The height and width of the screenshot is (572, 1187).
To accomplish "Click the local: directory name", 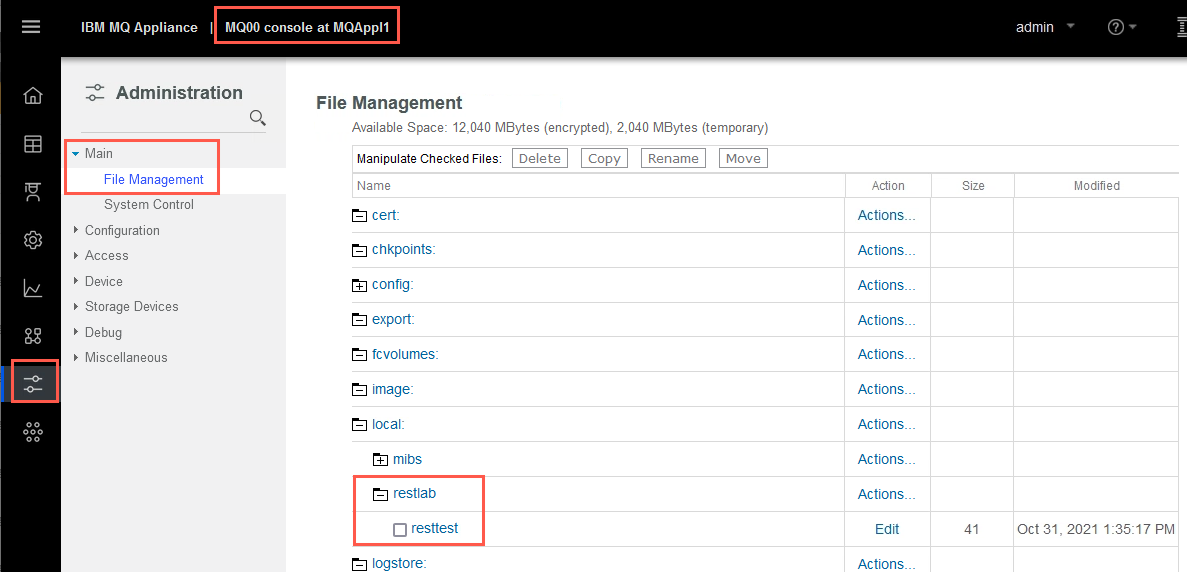I will 388,424.
